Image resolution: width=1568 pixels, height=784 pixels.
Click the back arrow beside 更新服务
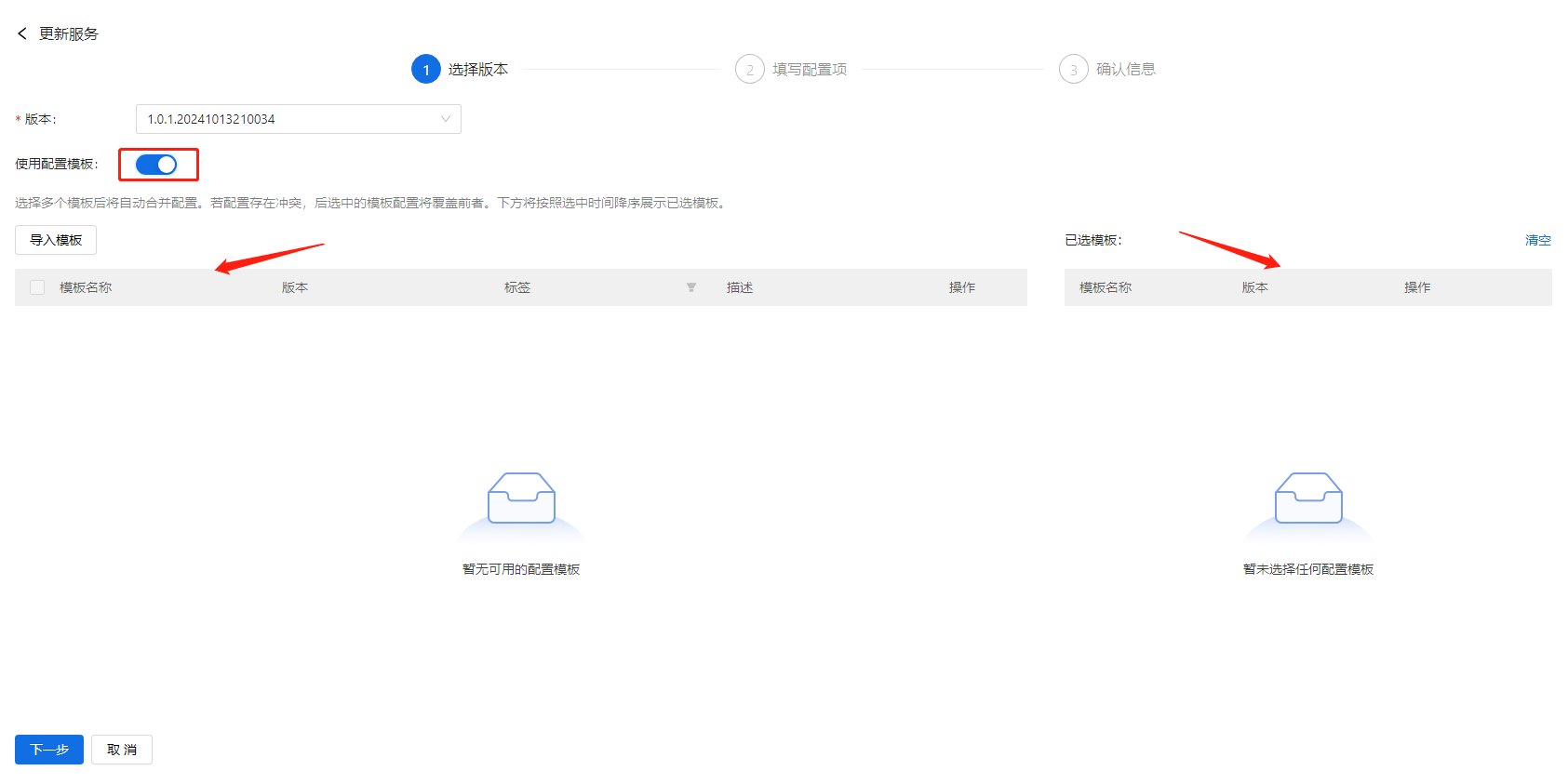[22, 33]
